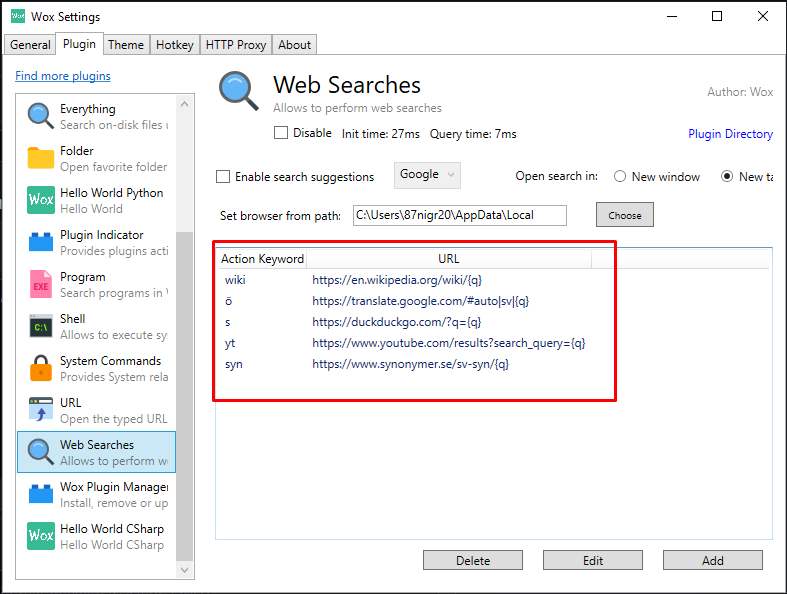787x594 pixels.
Task: Click the Hello World Python Wox icon
Action: click(41, 200)
